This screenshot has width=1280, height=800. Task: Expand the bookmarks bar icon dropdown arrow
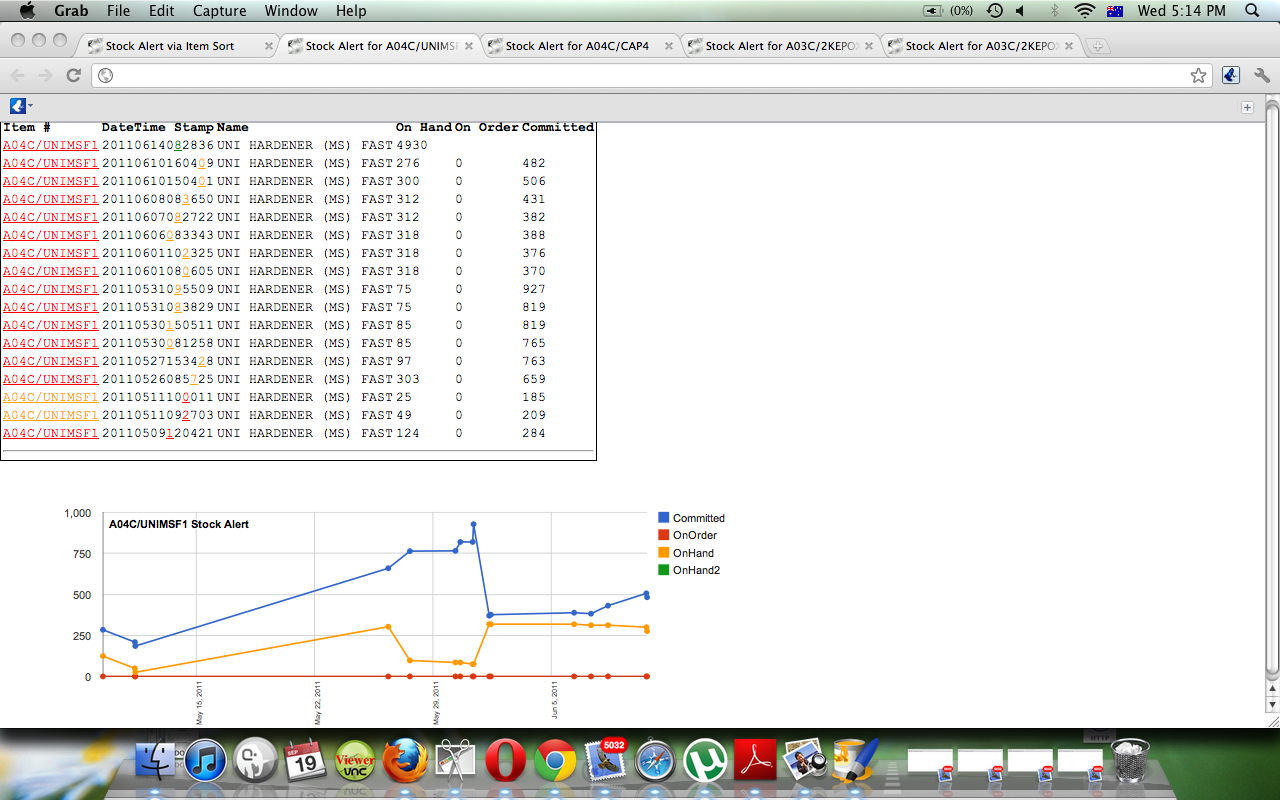click(31, 106)
